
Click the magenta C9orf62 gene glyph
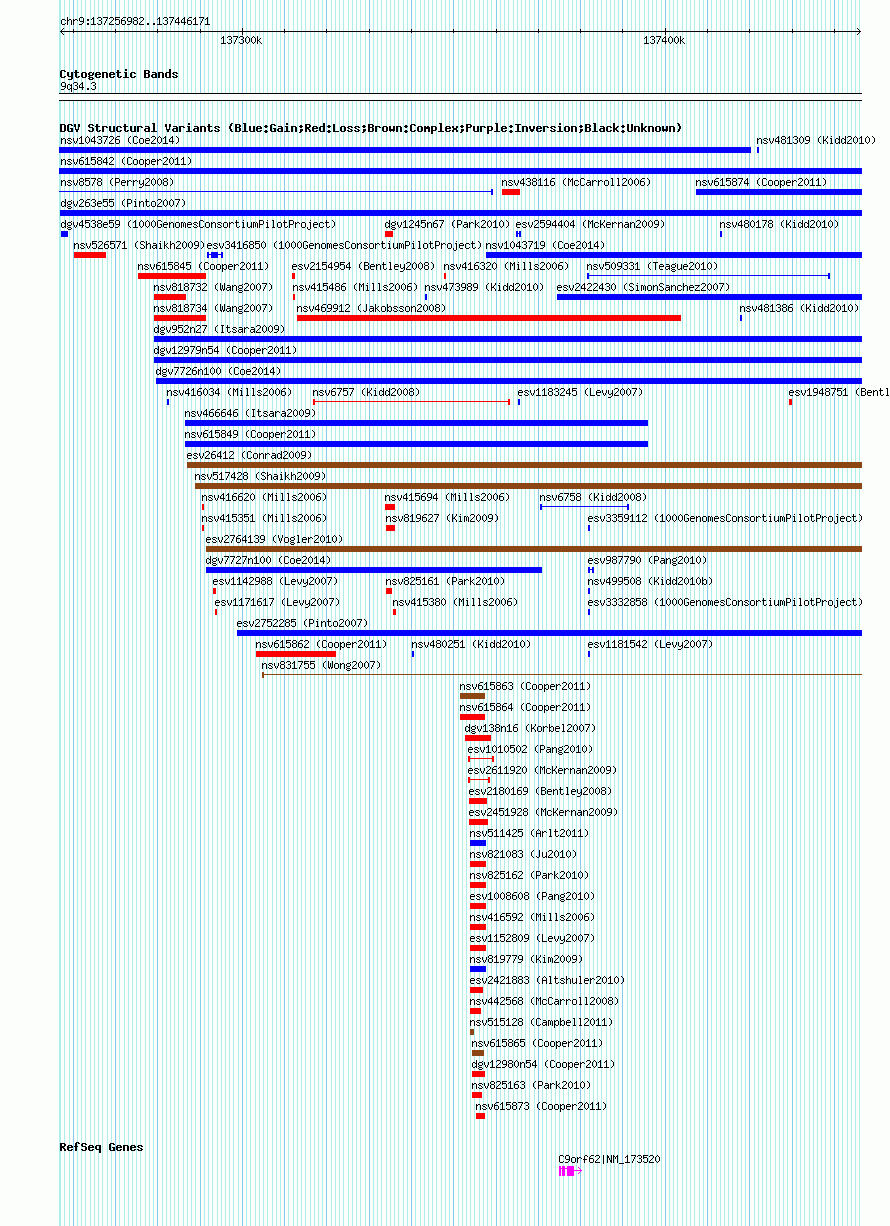coord(570,1171)
